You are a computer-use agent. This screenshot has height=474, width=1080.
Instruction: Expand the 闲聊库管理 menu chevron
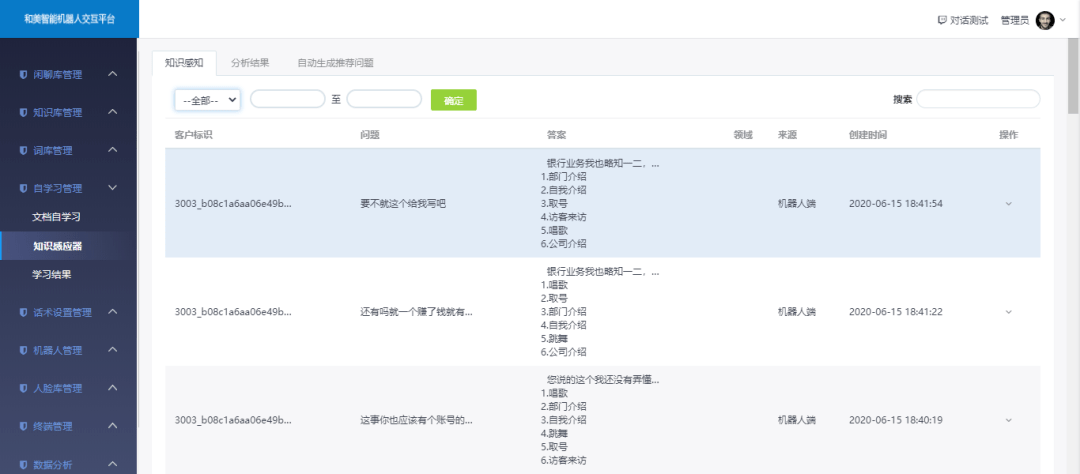113,74
